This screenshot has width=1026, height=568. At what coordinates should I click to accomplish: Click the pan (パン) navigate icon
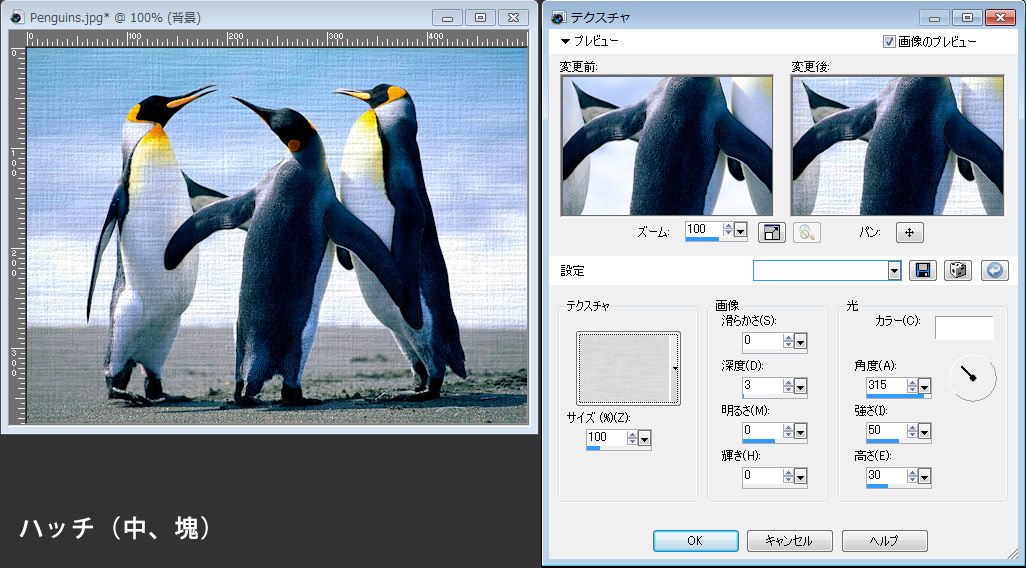909,232
